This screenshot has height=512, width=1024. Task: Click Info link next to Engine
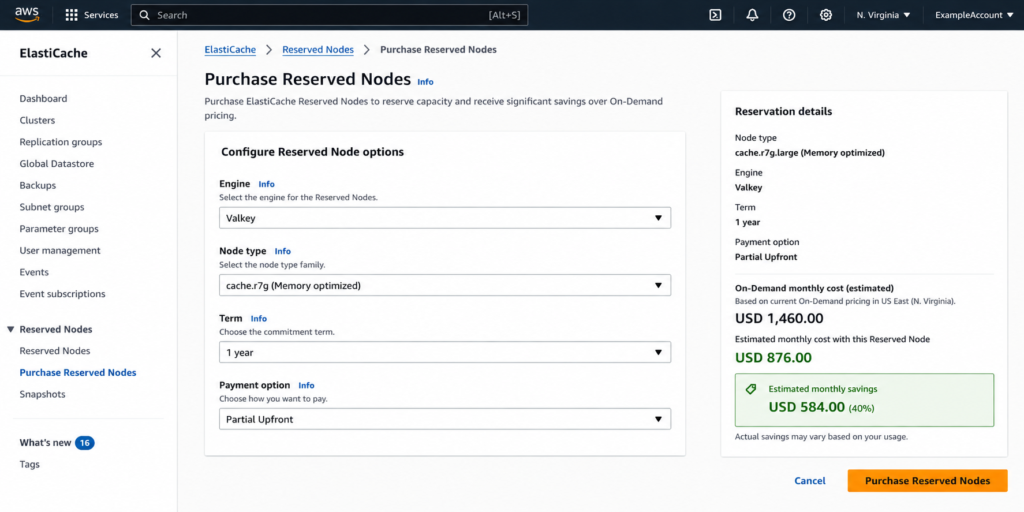[266, 184]
